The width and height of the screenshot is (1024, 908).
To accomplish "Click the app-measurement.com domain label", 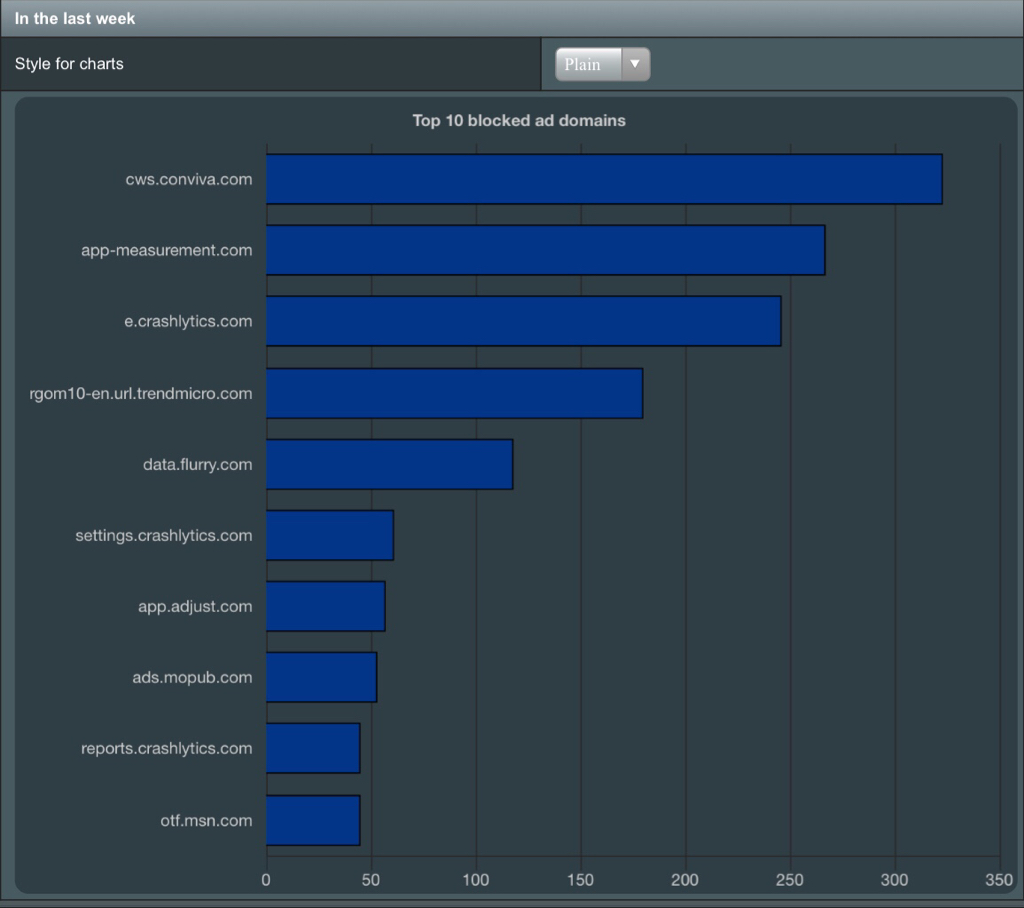I will (167, 251).
